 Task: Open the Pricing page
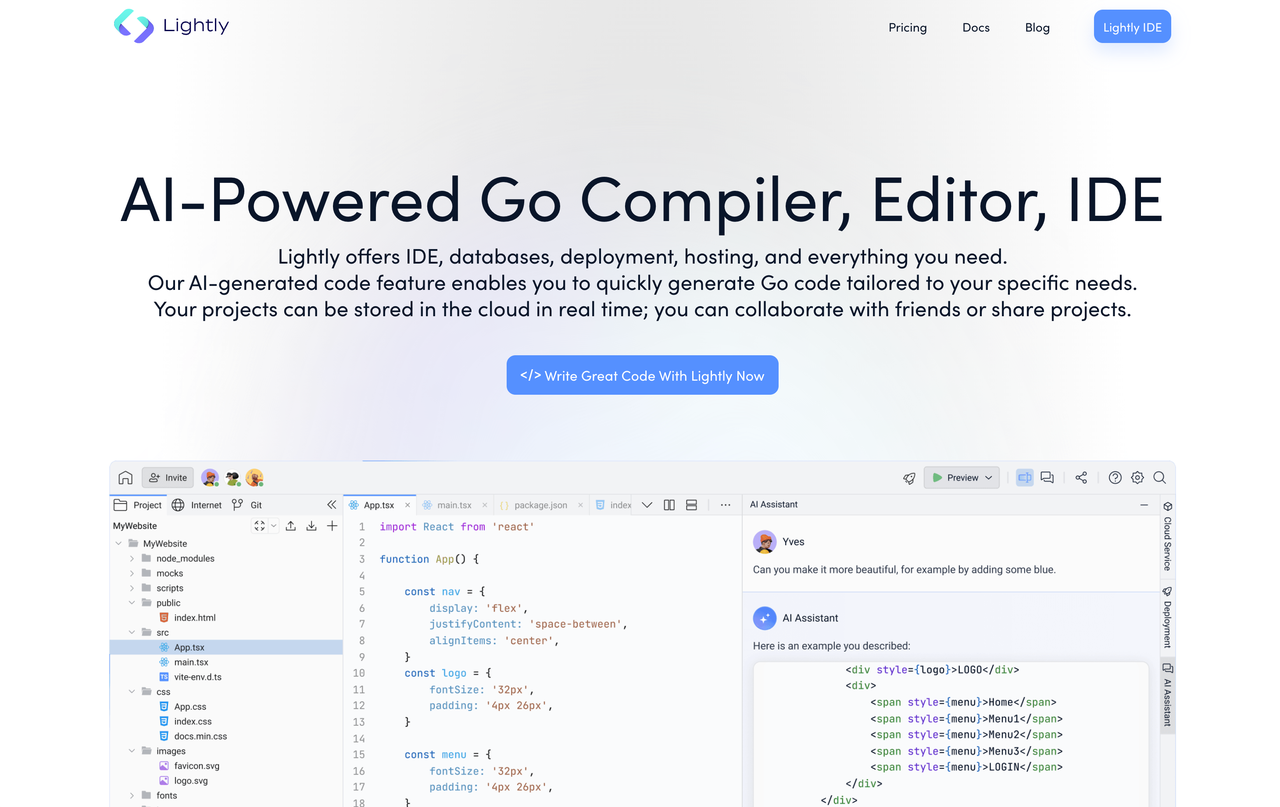tap(907, 27)
